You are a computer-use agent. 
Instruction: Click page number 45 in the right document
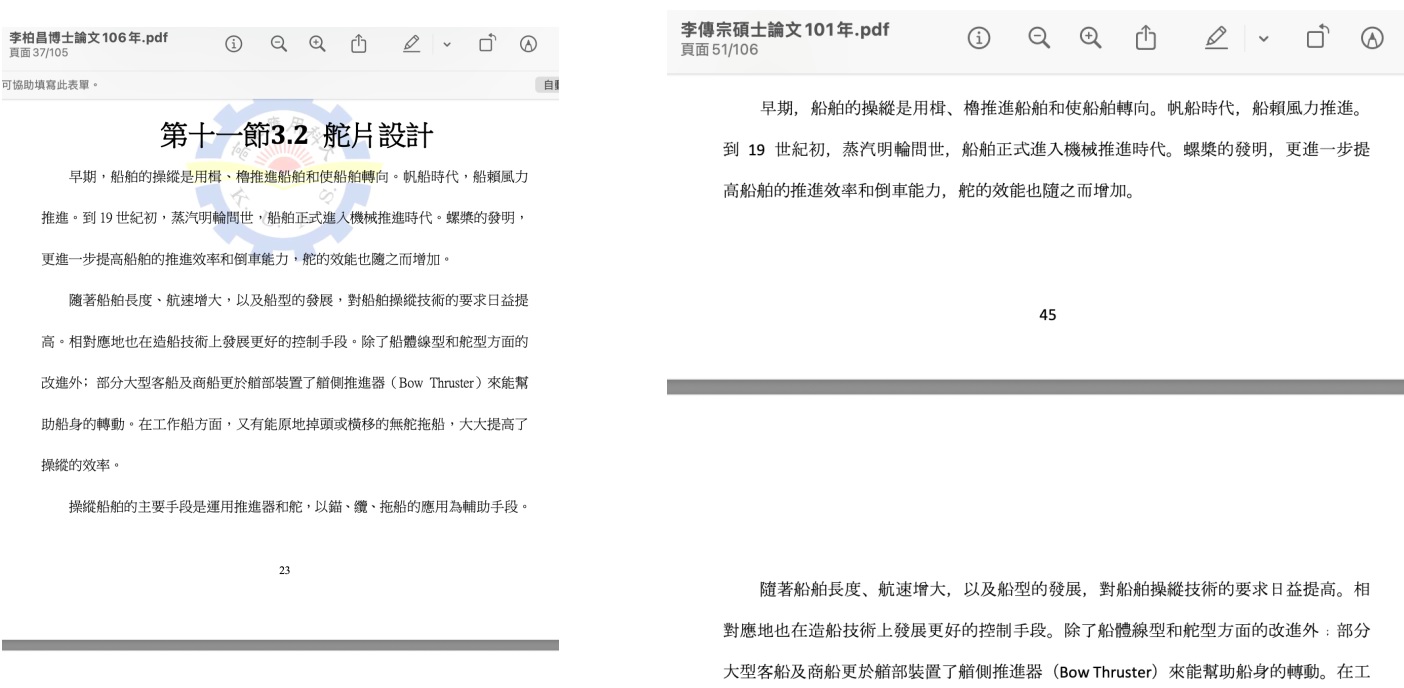[x=1047, y=314]
